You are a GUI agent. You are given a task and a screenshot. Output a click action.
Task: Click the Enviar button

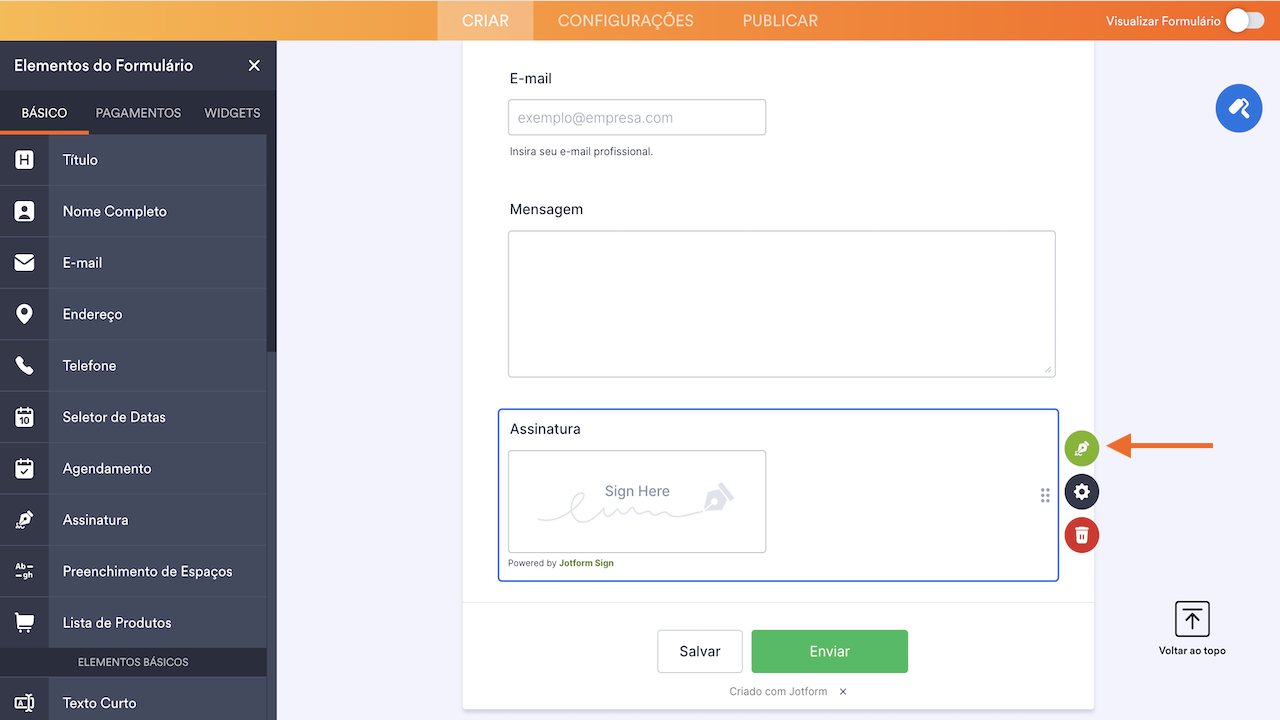(829, 651)
